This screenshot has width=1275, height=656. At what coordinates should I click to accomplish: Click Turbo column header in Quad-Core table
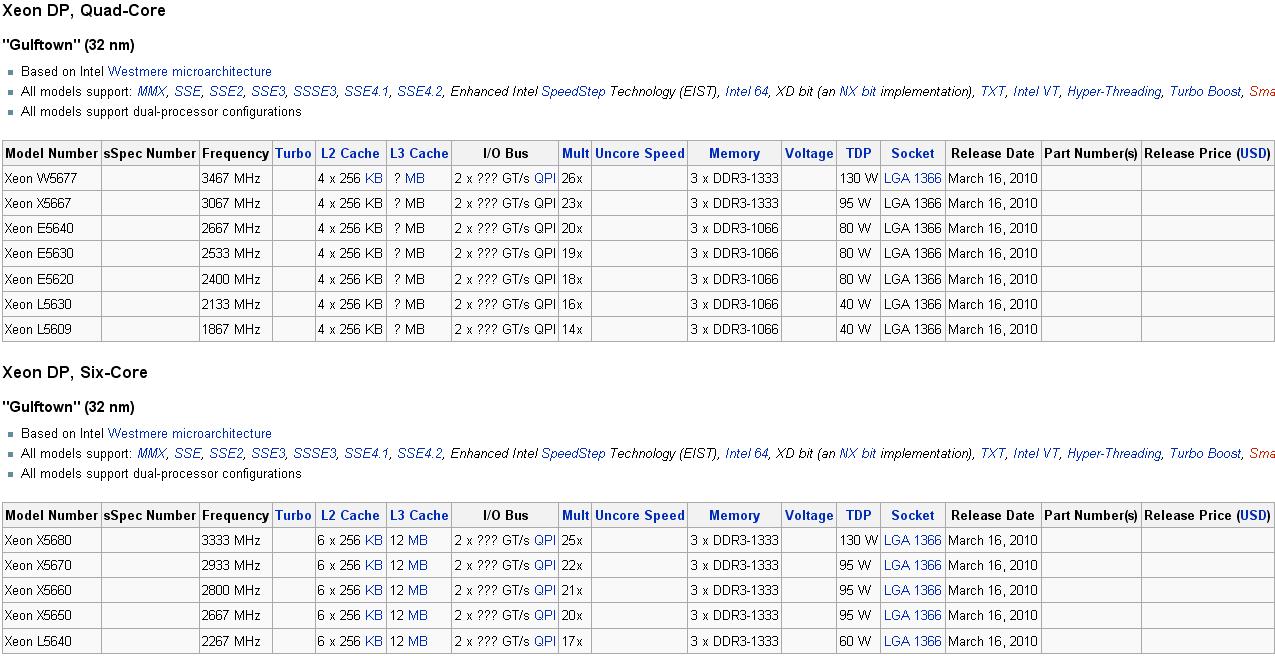coord(293,154)
